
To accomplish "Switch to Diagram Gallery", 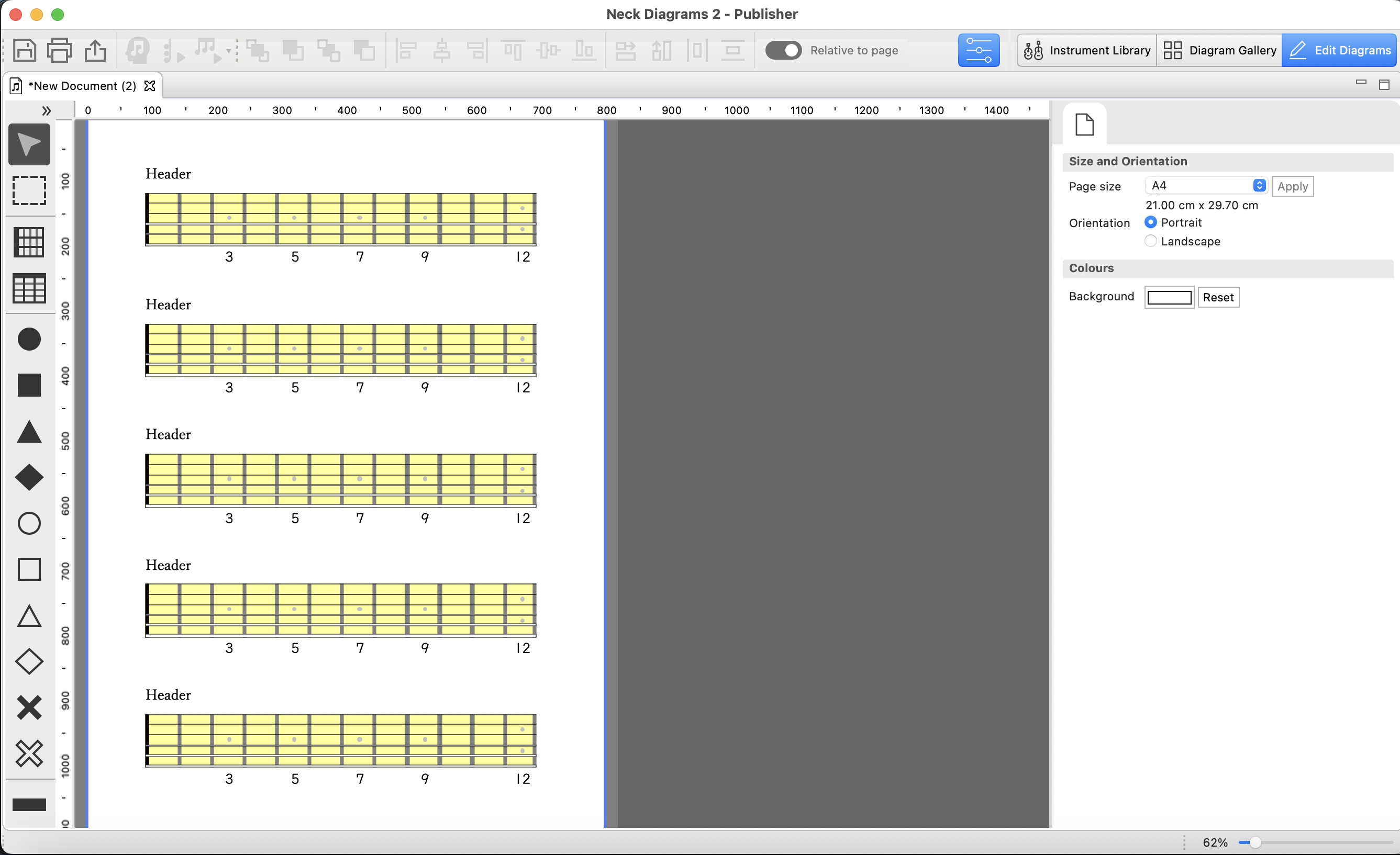I will click(1219, 51).
